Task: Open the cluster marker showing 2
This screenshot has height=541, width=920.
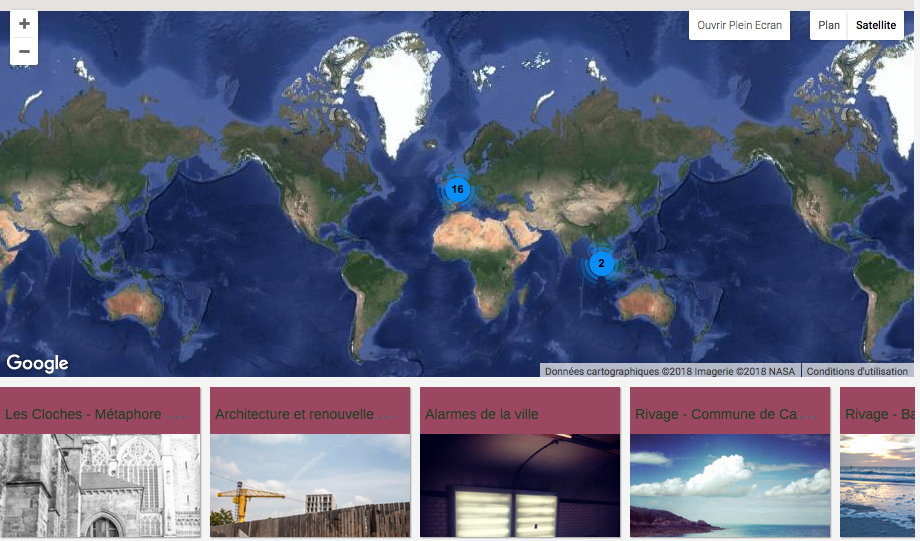Action: pyautogui.click(x=600, y=264)
